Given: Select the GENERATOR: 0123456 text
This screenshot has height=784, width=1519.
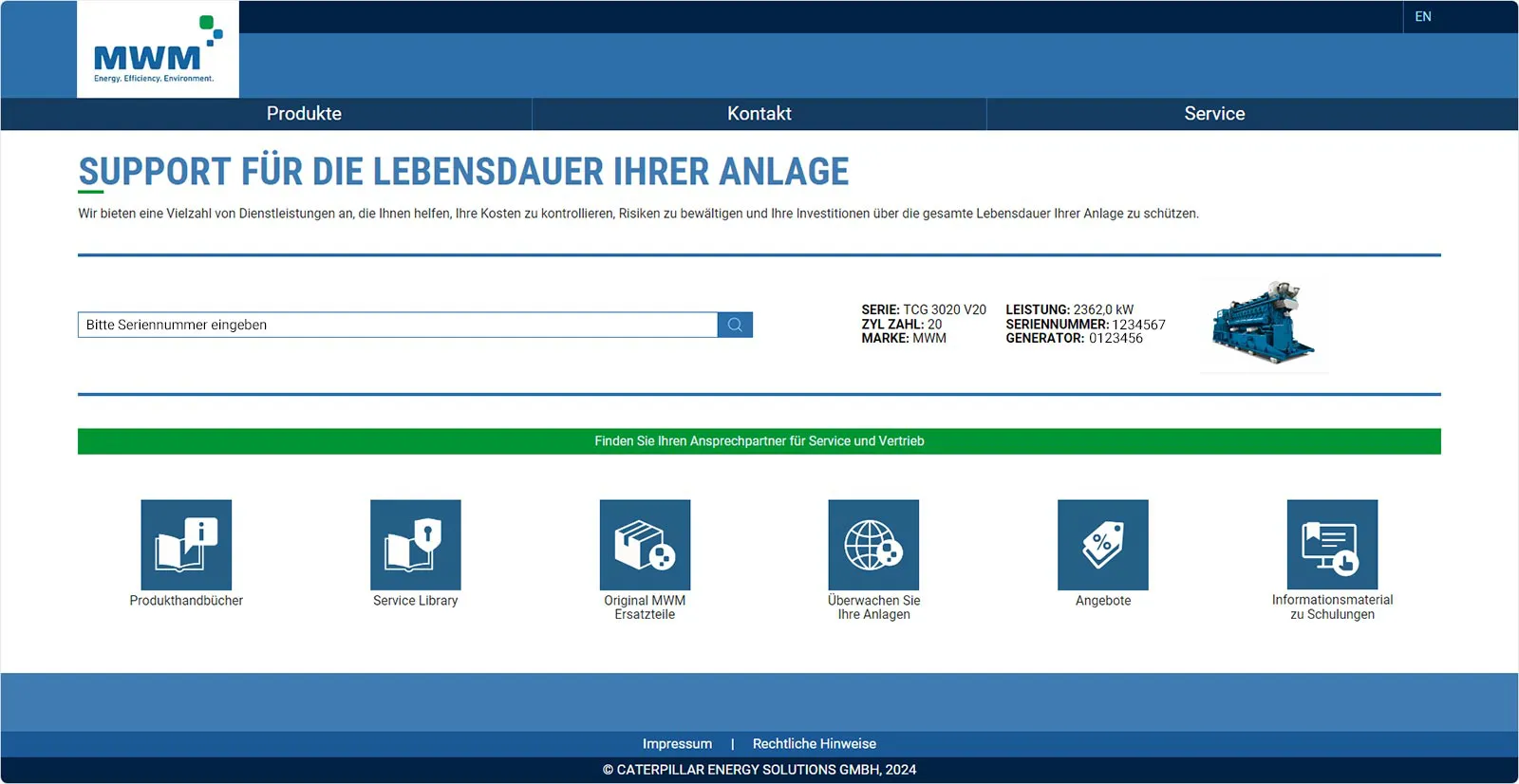Looking at the screenshot, I should pyautogui.click(x=1074, y=338).
